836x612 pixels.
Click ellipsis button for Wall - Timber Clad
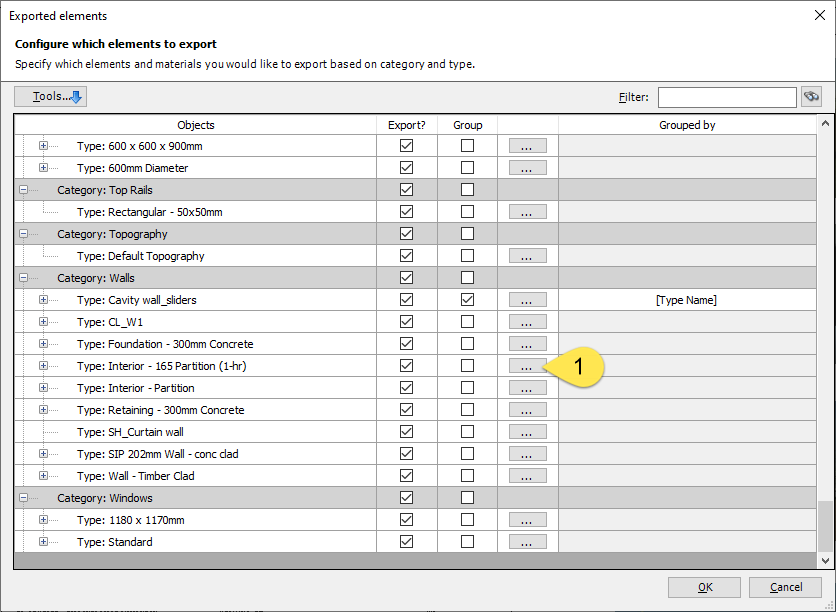pyautogui.click(x=527, y=476)
